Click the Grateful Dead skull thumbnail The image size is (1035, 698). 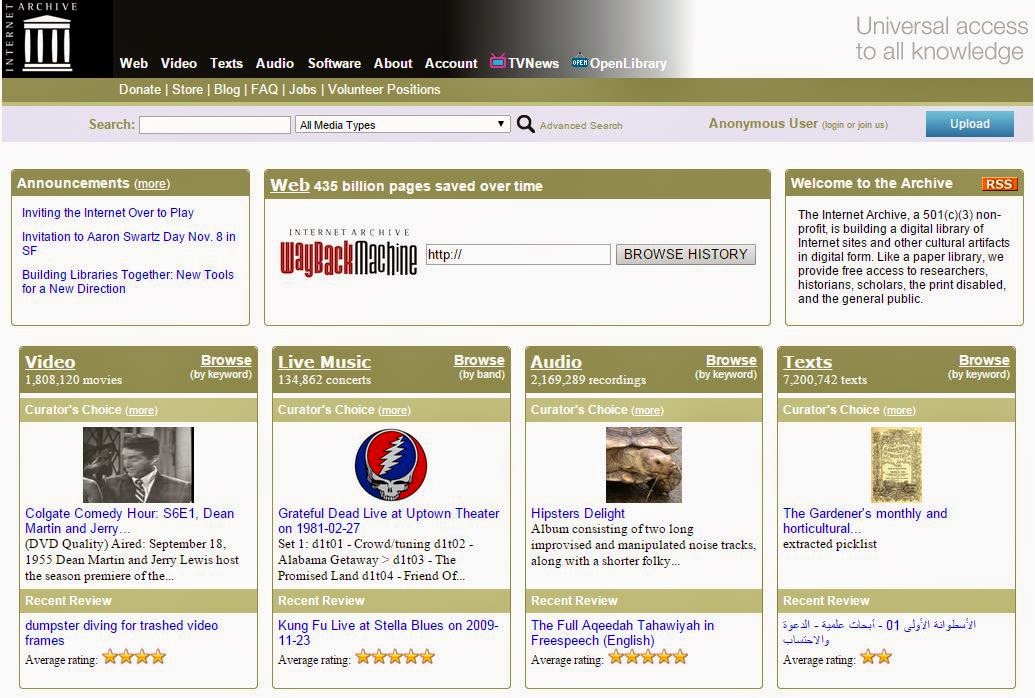pos(391,464)
